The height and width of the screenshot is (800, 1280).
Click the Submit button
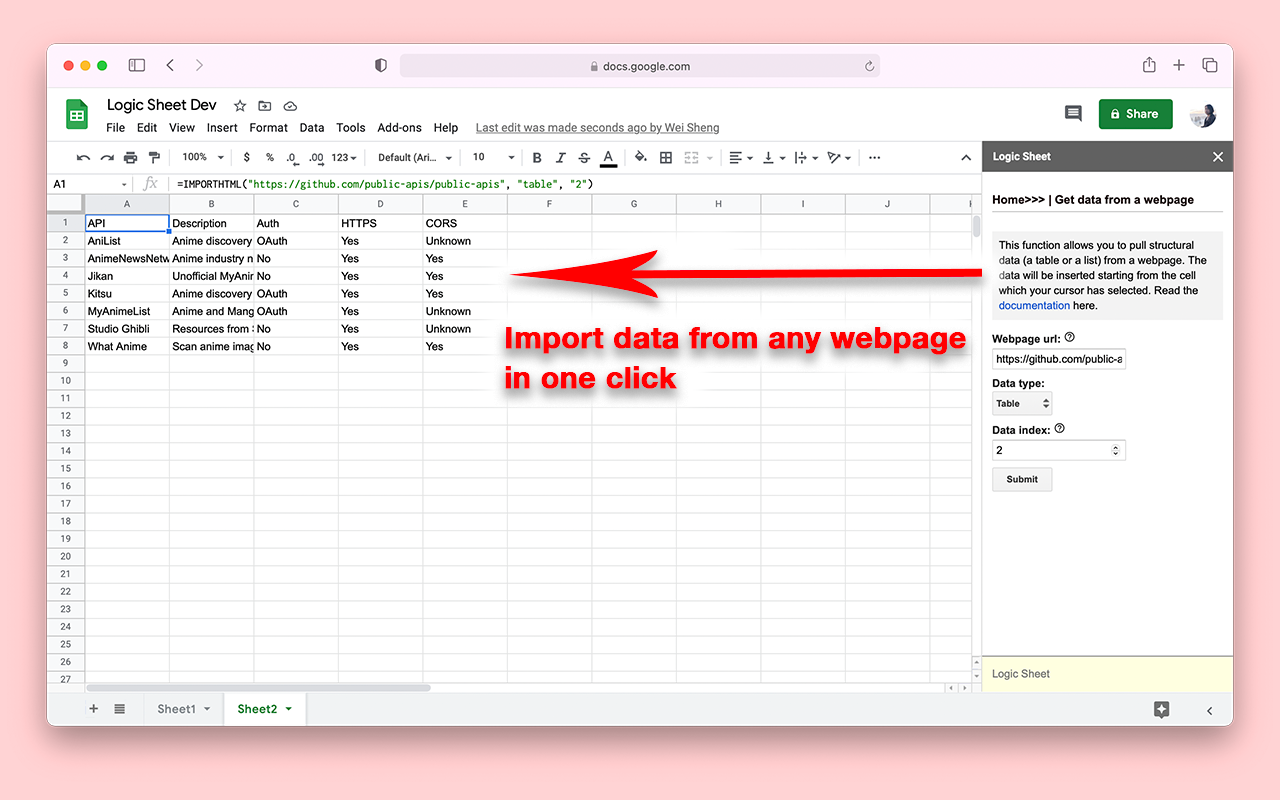pos(1021,480)
